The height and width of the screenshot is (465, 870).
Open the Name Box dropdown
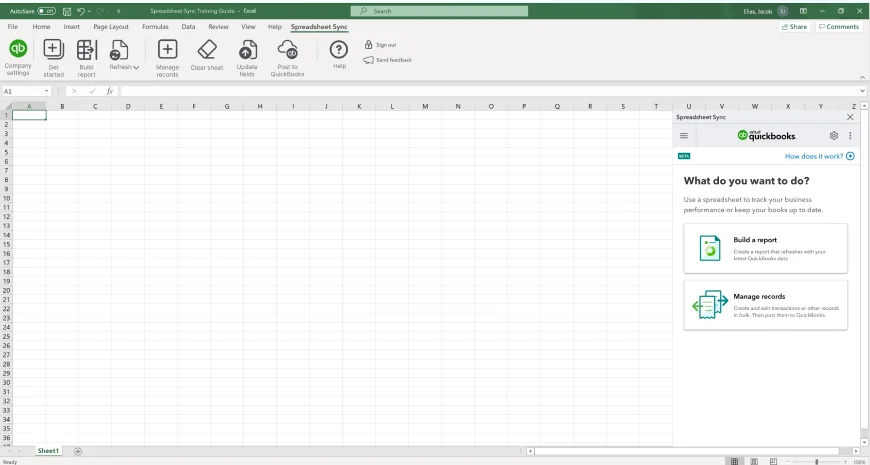click(47, 91)
